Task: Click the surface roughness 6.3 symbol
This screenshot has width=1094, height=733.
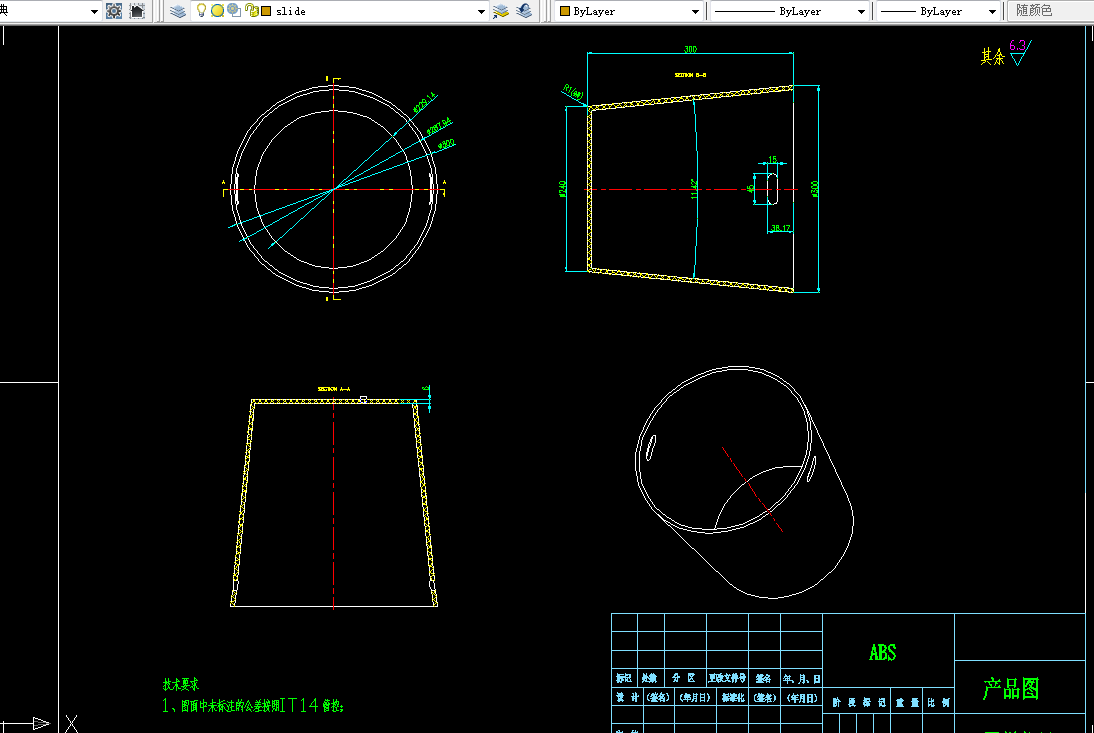Action: click(1020, 52)
